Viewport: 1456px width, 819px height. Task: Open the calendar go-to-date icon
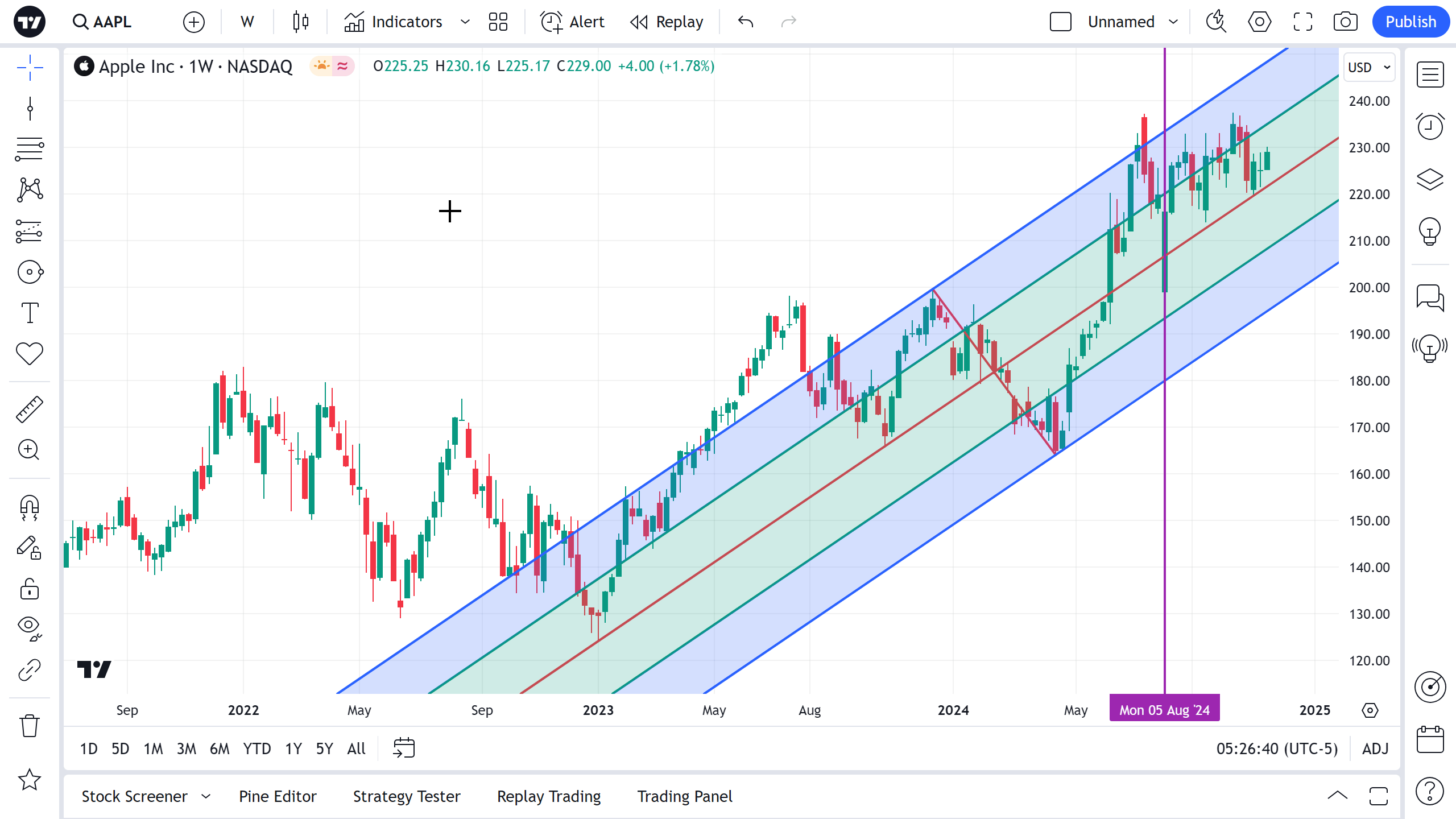tap(404, 748)
